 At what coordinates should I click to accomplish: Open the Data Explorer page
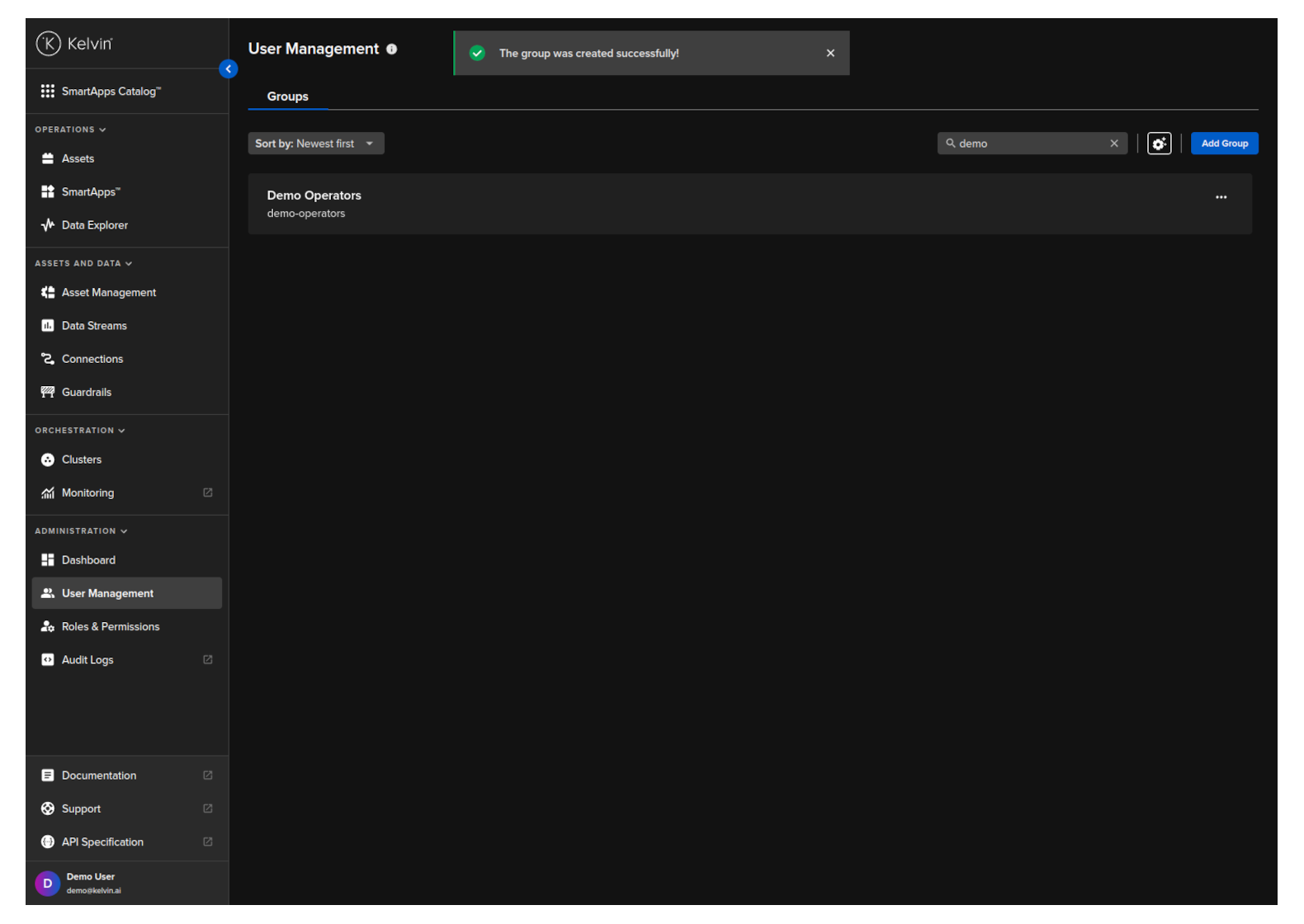point(94,225)
